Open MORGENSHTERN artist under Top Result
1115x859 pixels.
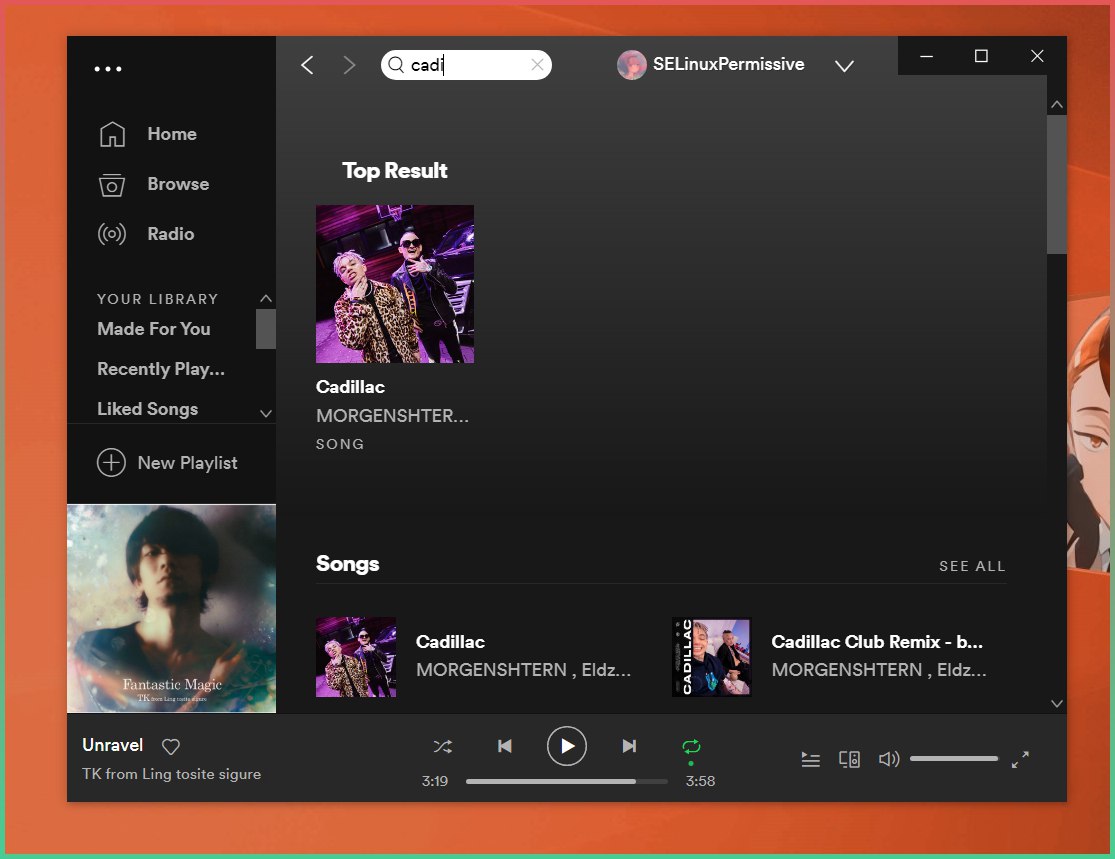point(393,415)
